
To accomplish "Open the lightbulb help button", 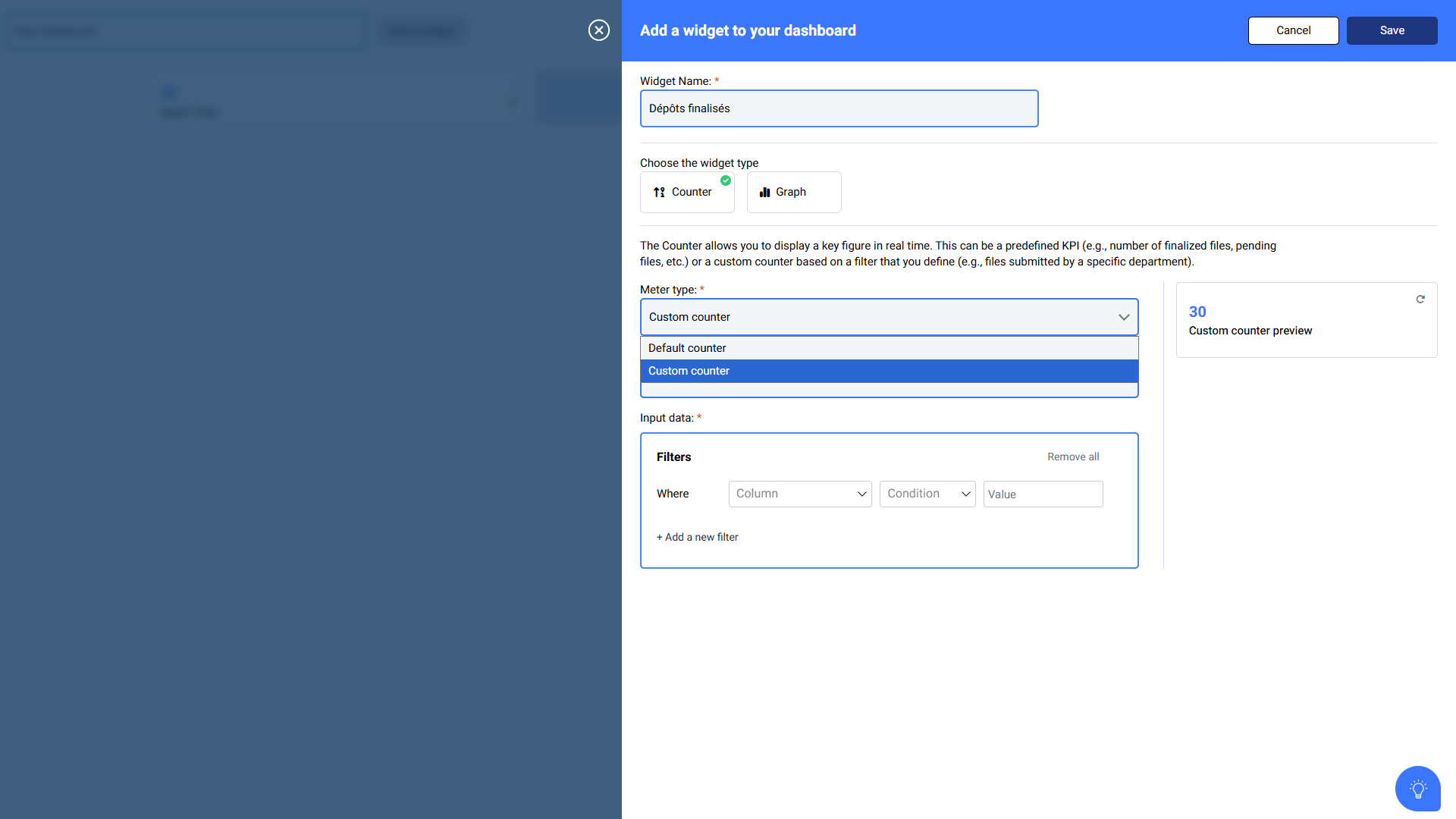I will click(1417, 789).
